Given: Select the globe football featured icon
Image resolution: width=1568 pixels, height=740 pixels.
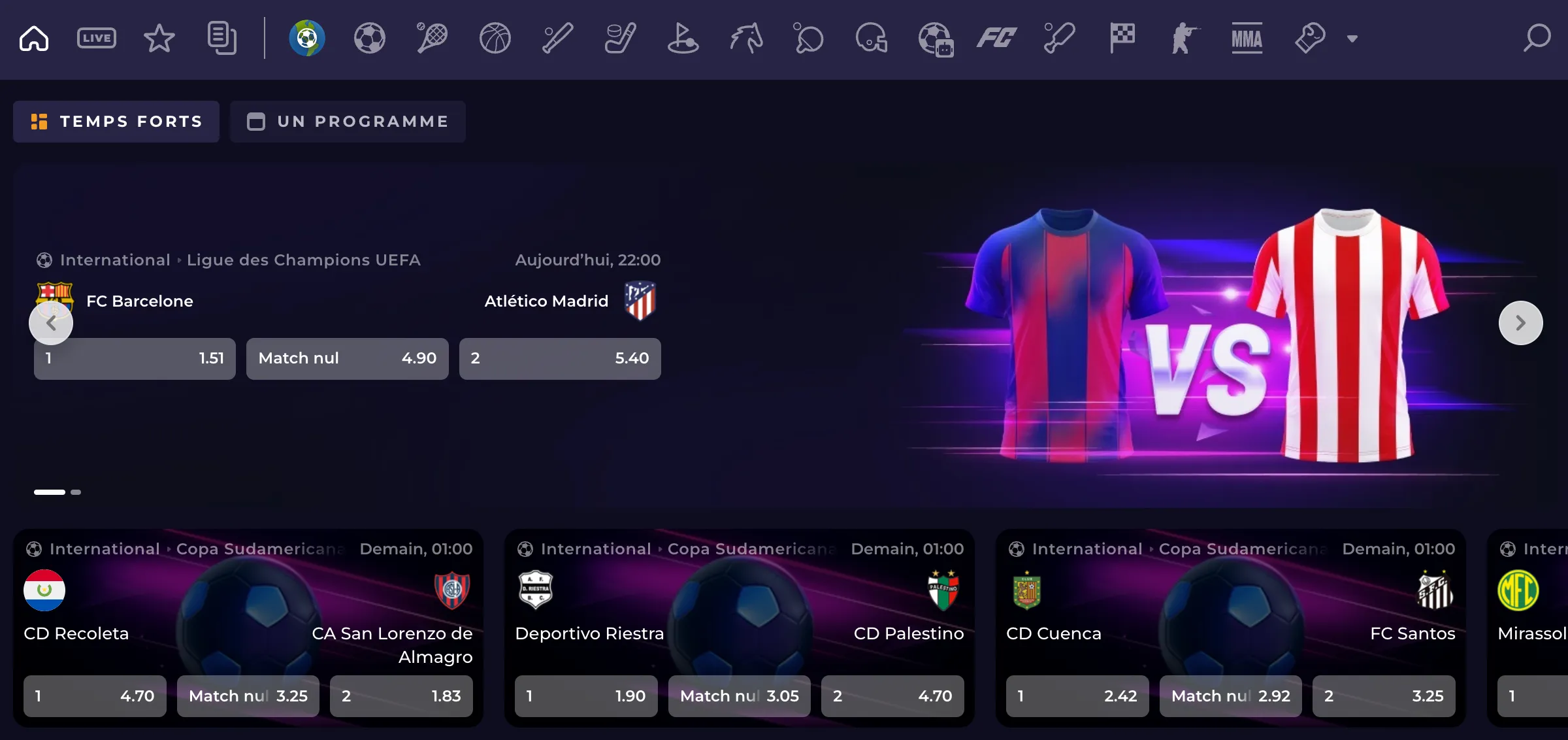Looking at the screenshot, I should click(307, 38).
